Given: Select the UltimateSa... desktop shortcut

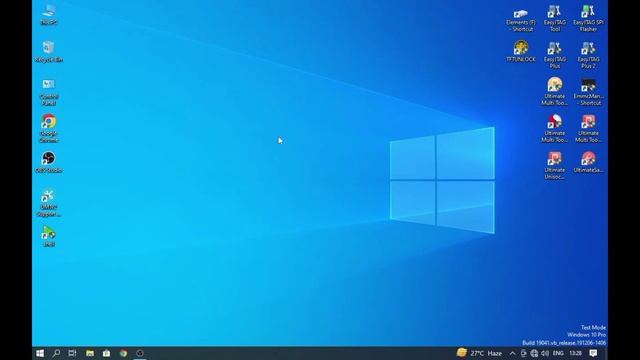Looking at the screenshot, I should [x=588, y=162].
